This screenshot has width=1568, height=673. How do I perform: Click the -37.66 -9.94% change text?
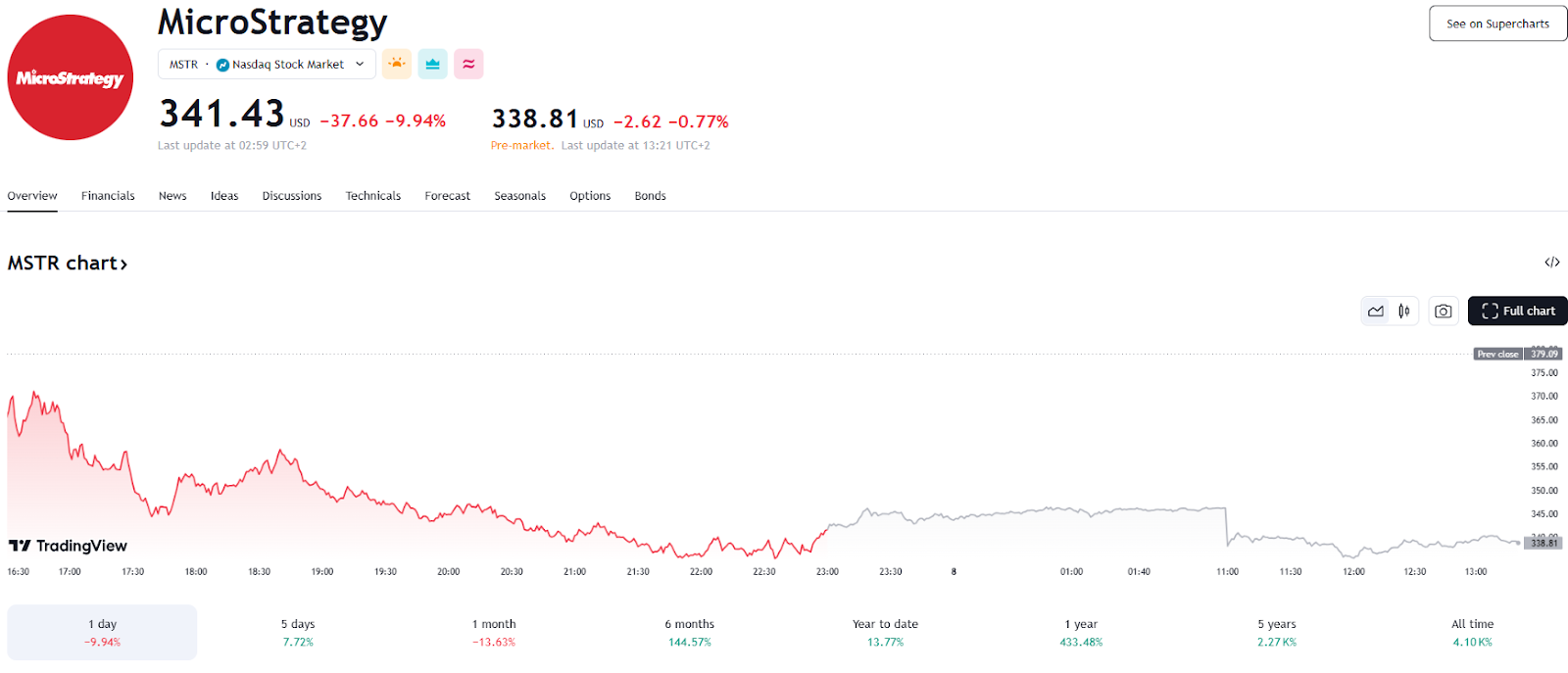pyautogui.click(x=383, y=121)
